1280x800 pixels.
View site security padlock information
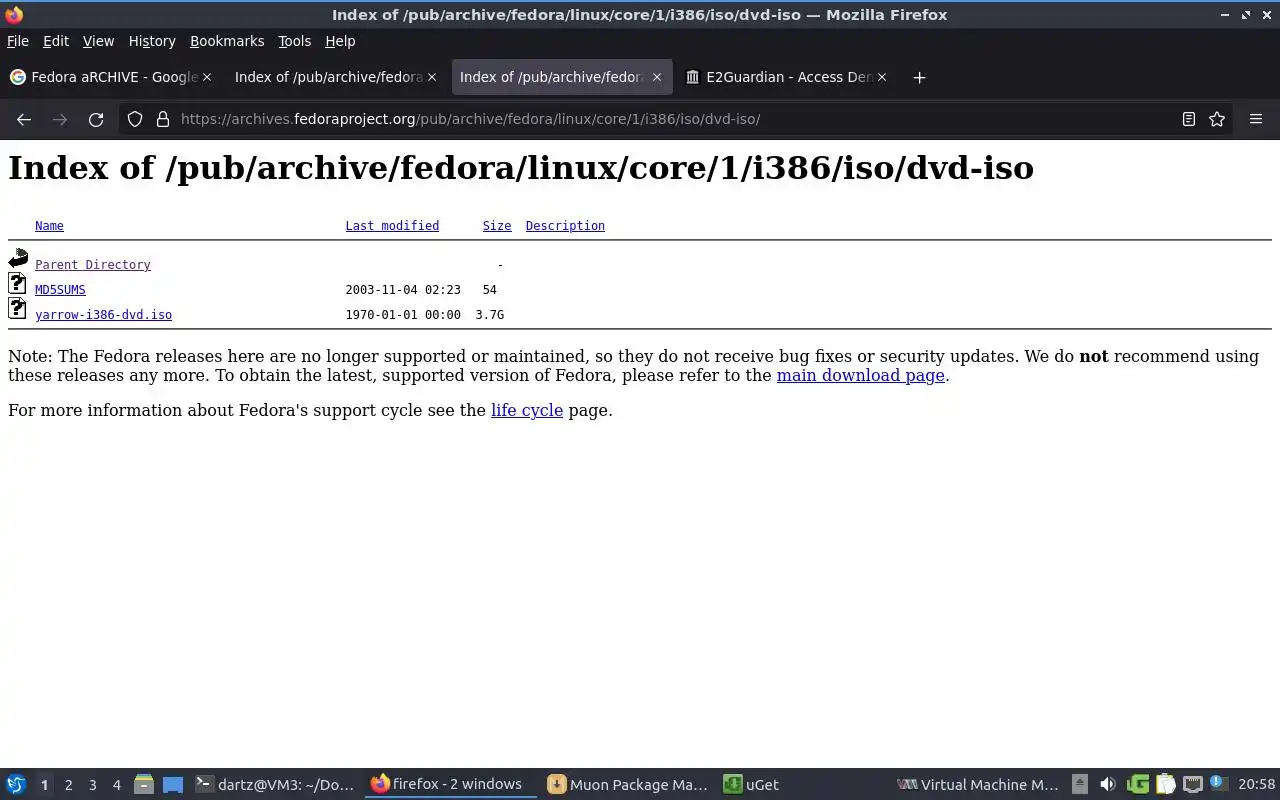pos(163,119)
